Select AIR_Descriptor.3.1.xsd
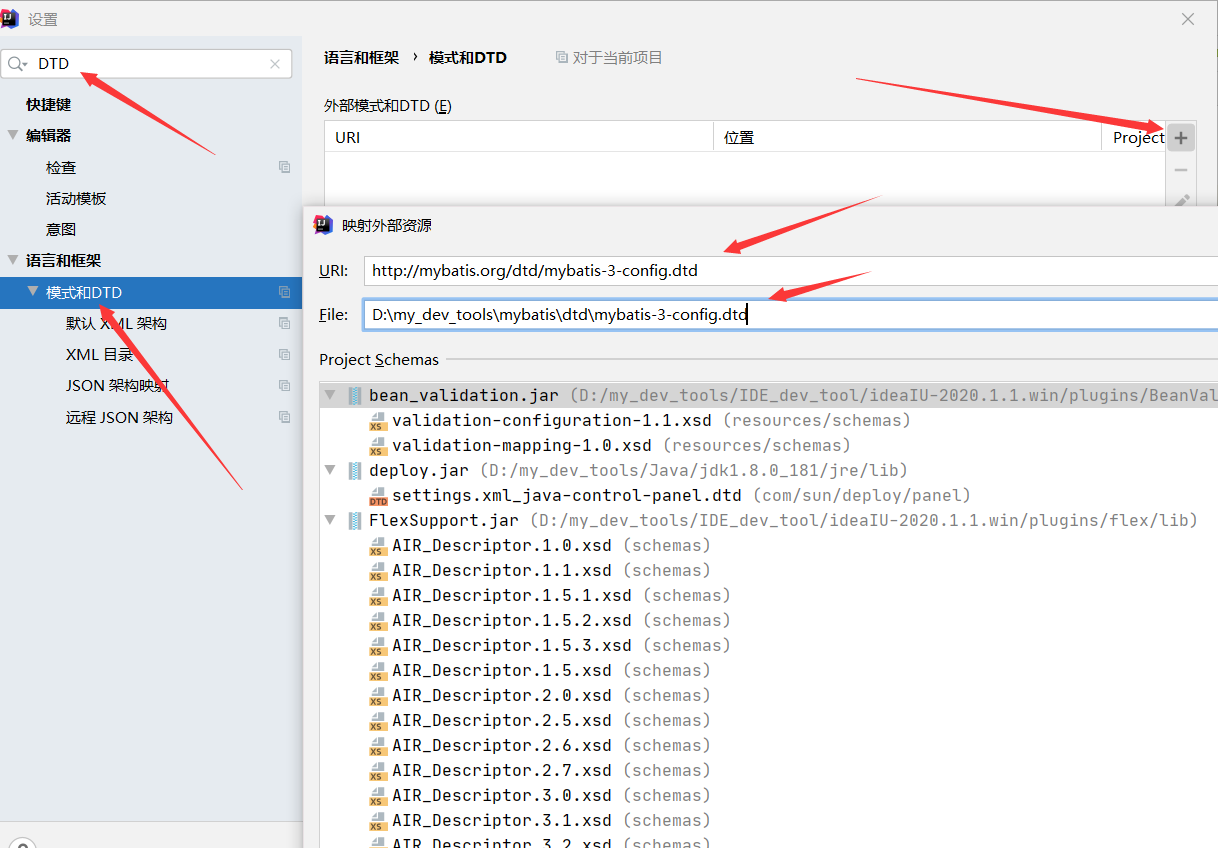Viewport: 1218px width, 848px height. point(501,820)
